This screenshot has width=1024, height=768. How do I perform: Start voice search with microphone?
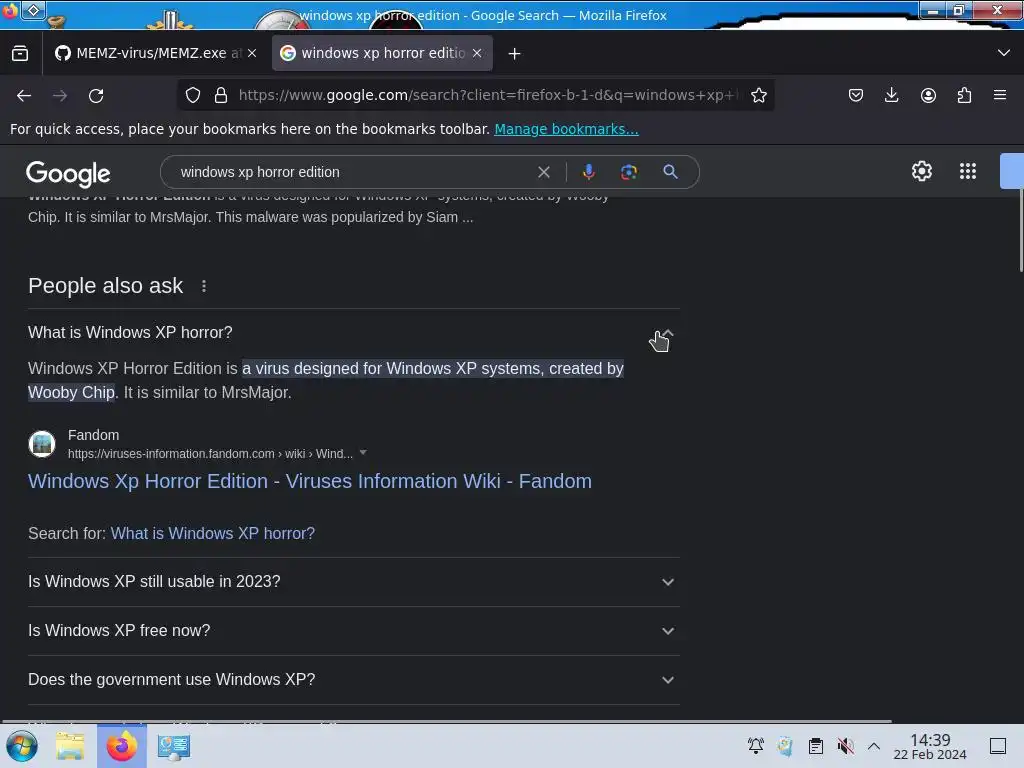588,172
